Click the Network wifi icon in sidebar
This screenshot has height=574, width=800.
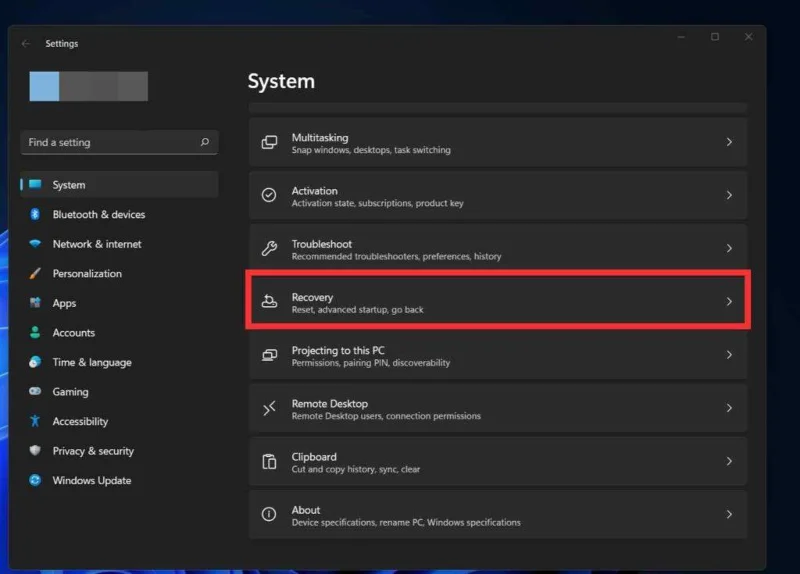(35, 244)
